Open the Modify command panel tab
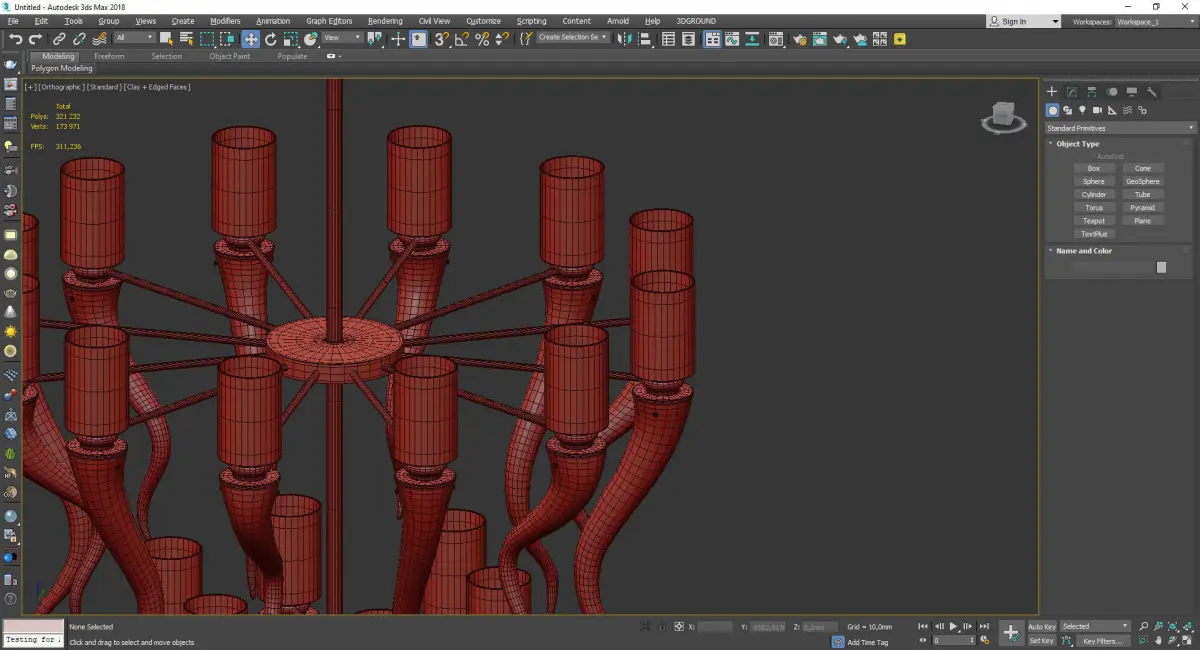The width and height of the screenshot is (1200, 650). tap(1071, 92)
